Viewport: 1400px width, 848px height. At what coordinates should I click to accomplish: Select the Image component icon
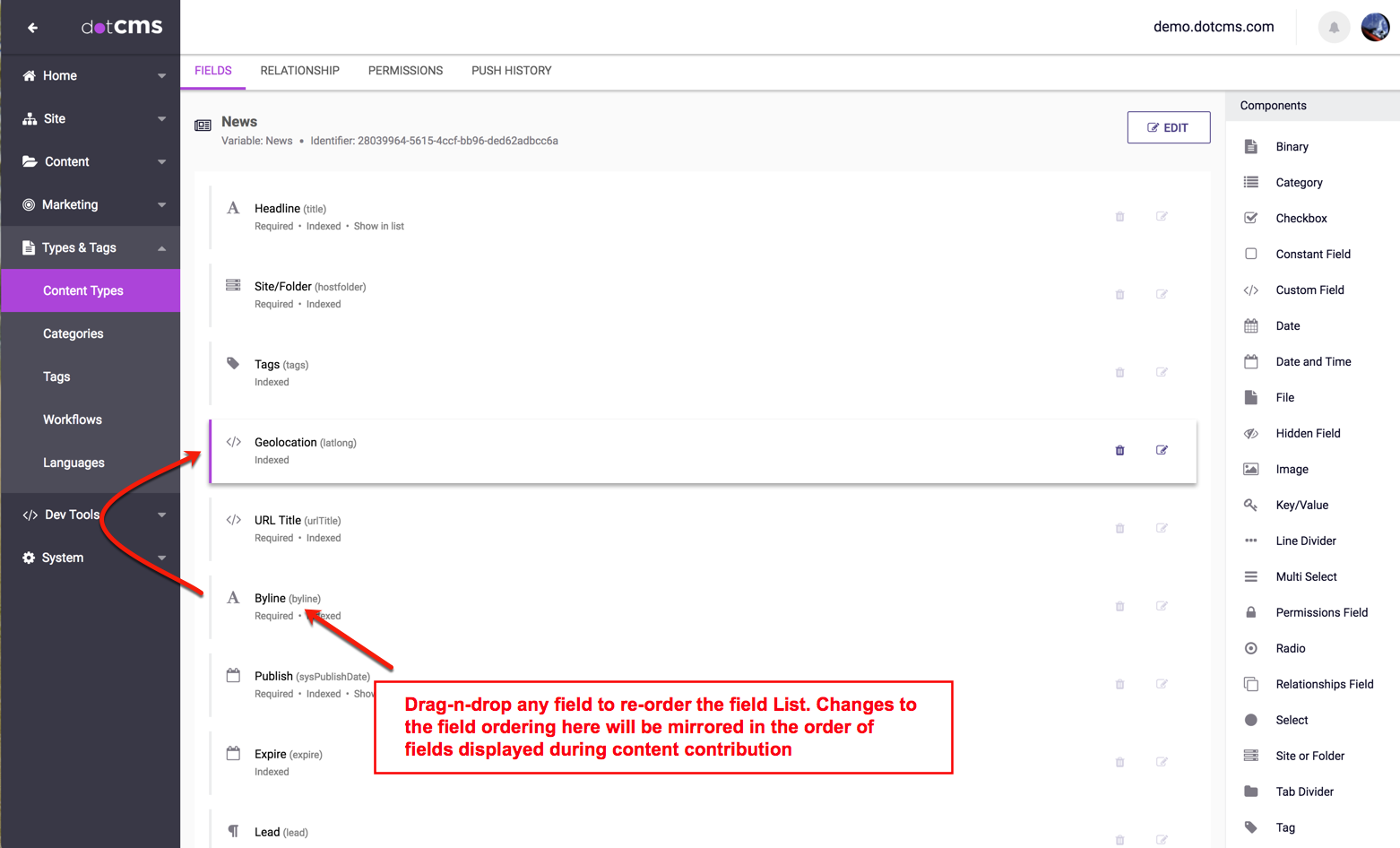(1251, 469)
